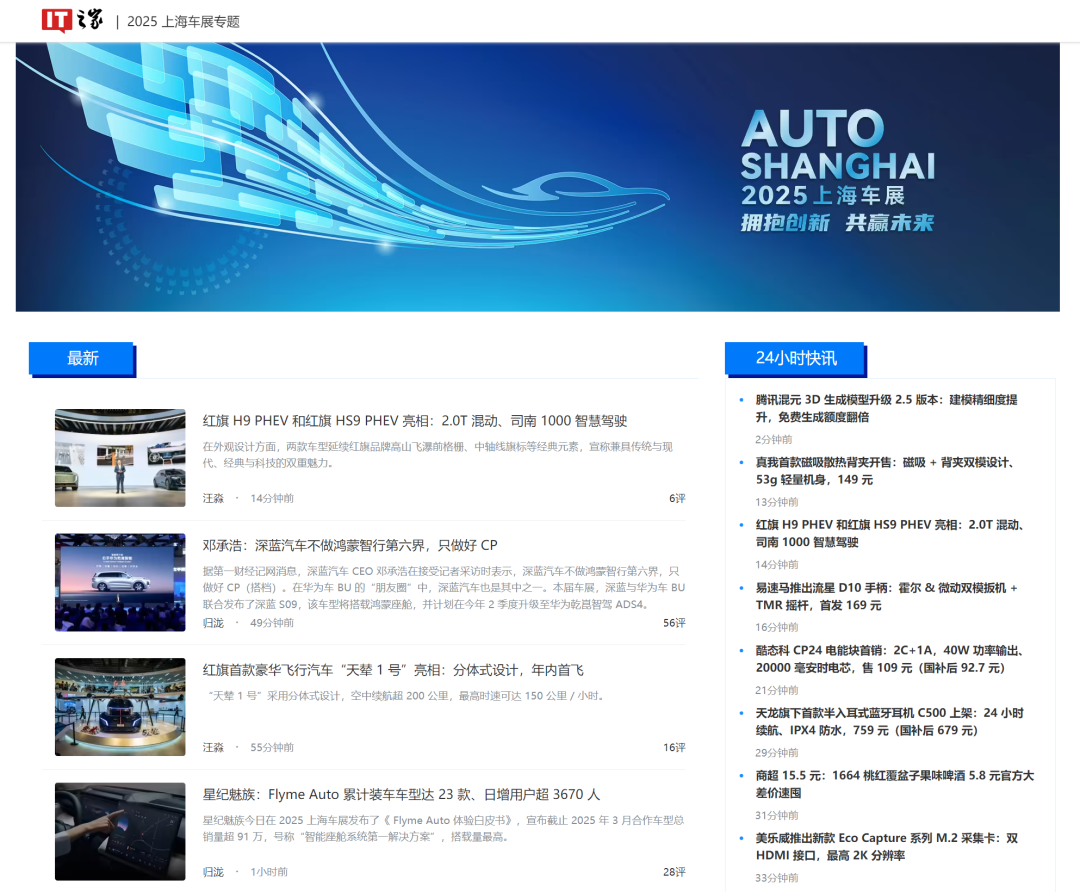Open 易速马流星 D10 手柄 quick news
The height and width of the screenshot is (892, 1080).
(886, 596)
